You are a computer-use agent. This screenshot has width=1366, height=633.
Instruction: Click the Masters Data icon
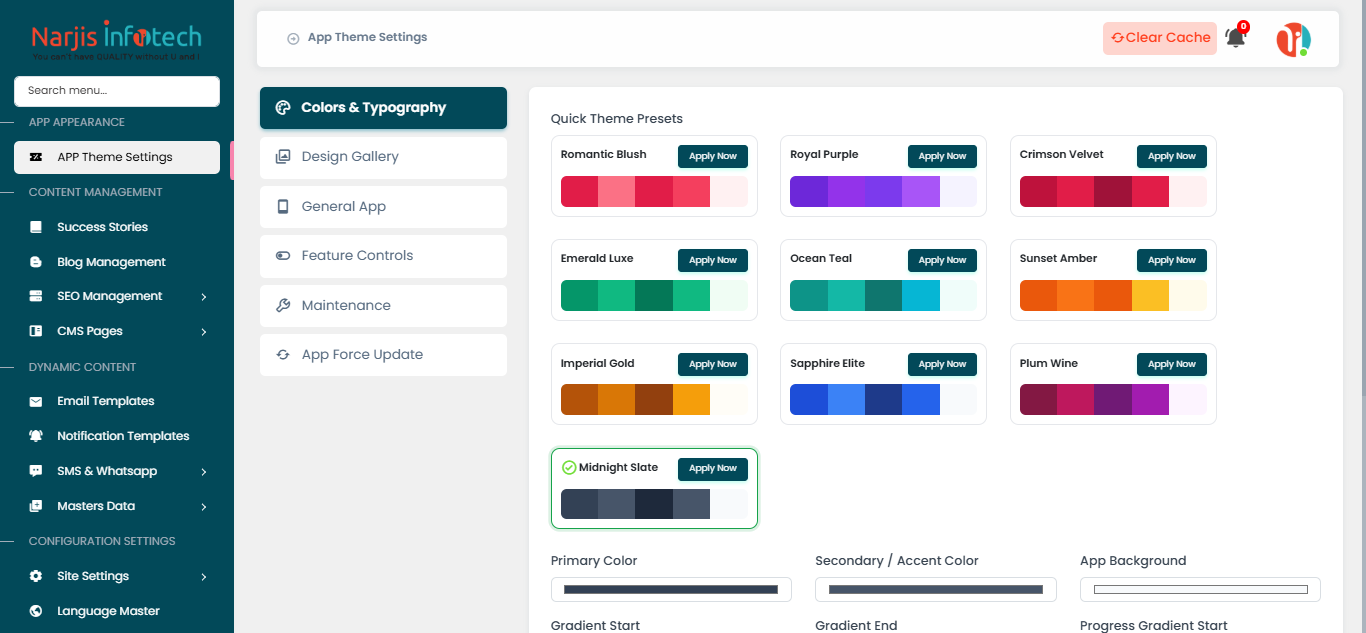[x=36, y=506]
